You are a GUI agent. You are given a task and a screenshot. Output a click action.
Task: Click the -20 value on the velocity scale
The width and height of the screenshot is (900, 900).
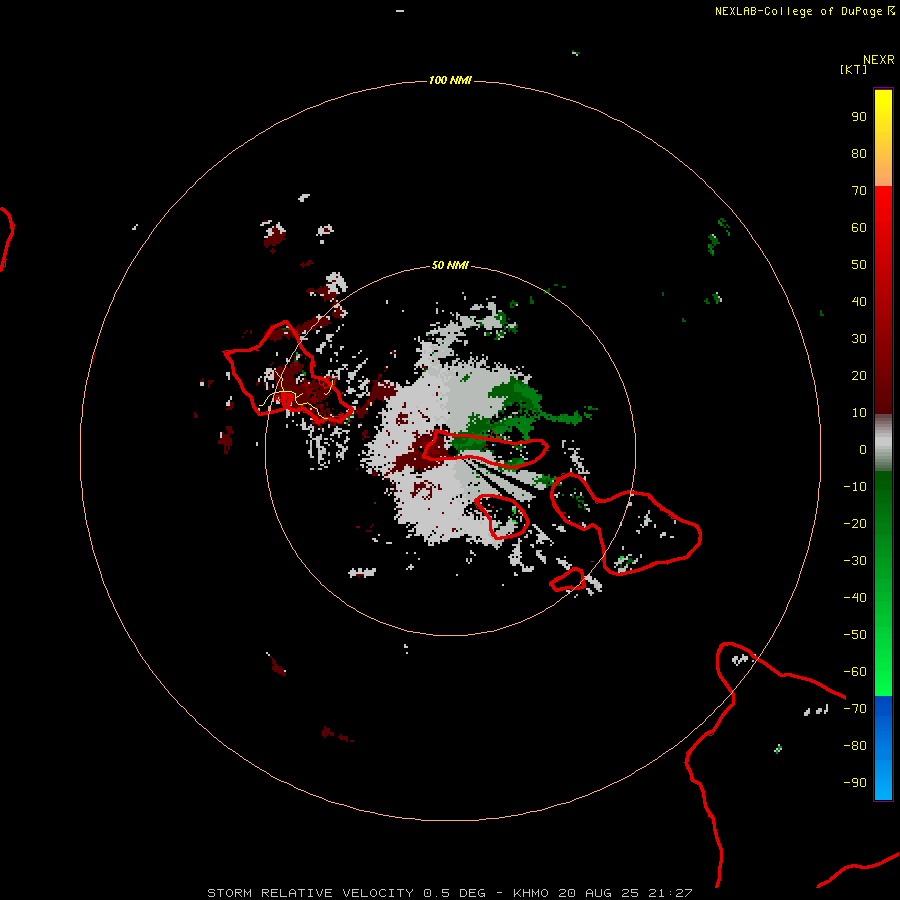[x=855, y=524]
